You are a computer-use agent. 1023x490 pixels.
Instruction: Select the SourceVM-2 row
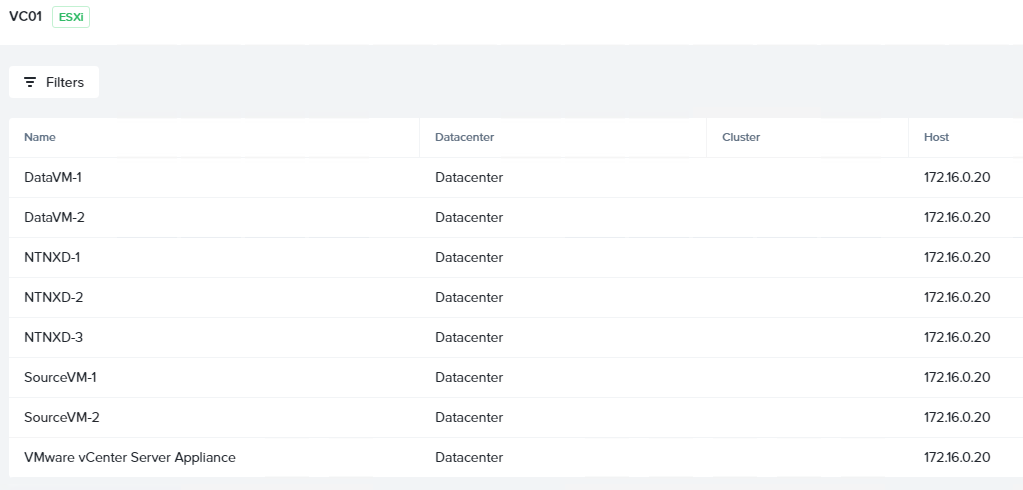pos(516,418)
